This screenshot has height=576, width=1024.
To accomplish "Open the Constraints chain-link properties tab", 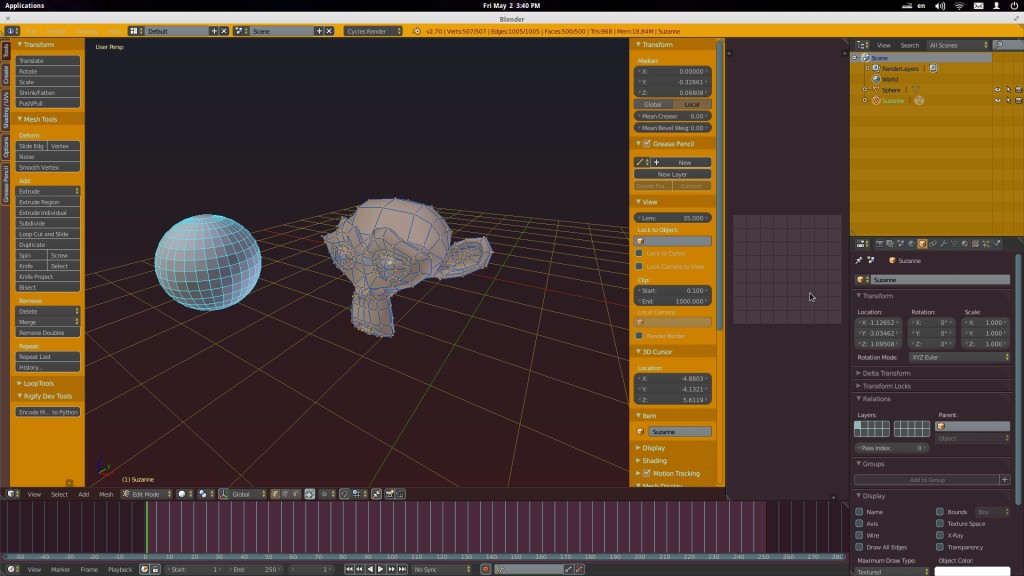I will tap(932, 243).
